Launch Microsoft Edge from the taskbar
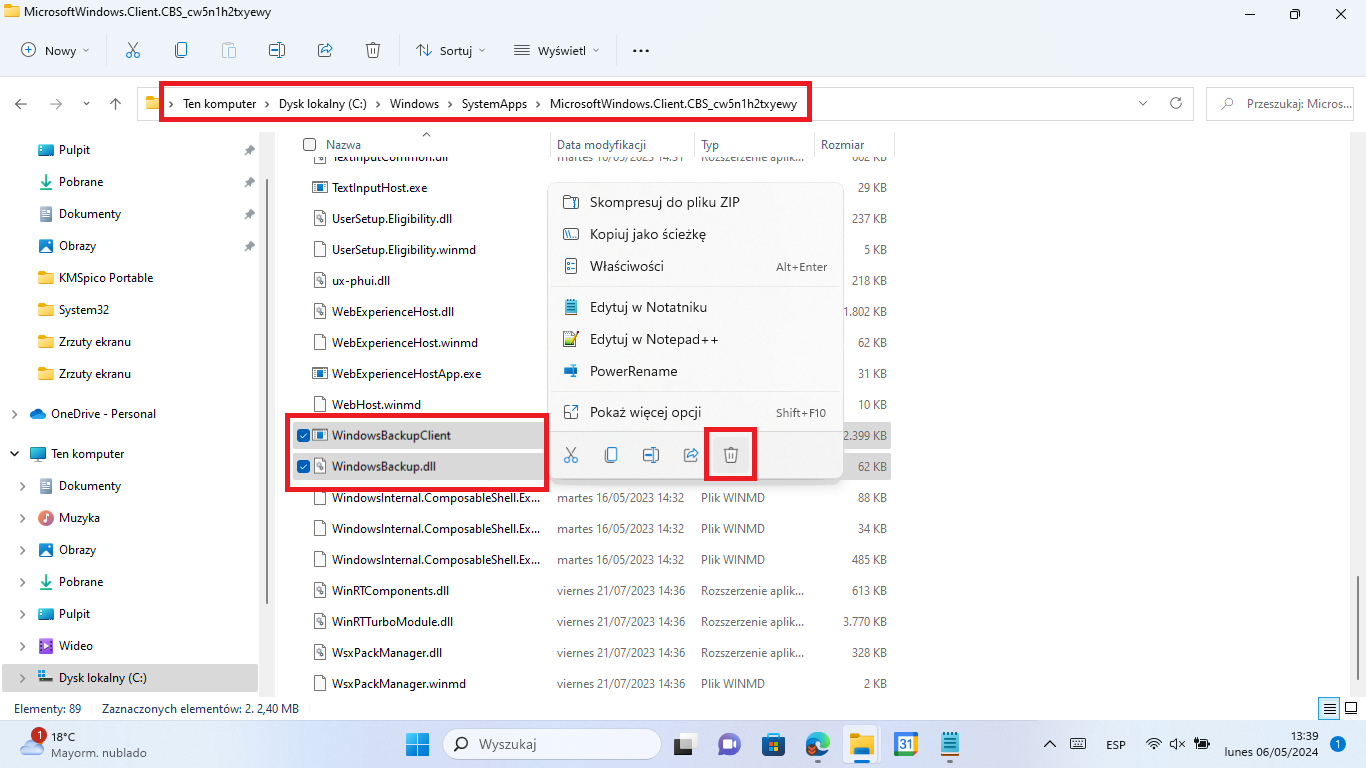The width and height of the screenshot is (1366, 768). [818, 744]
